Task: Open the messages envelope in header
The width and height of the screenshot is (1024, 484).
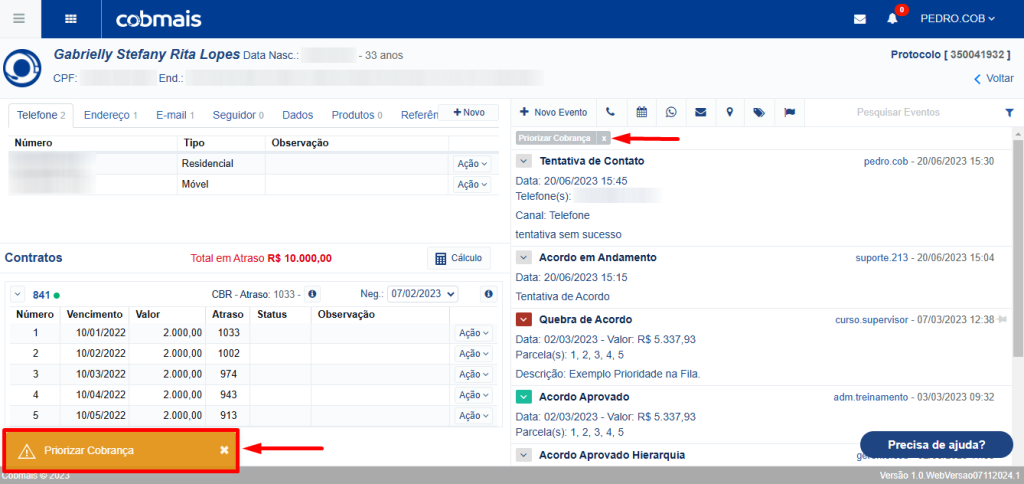Action: (859, 19)
